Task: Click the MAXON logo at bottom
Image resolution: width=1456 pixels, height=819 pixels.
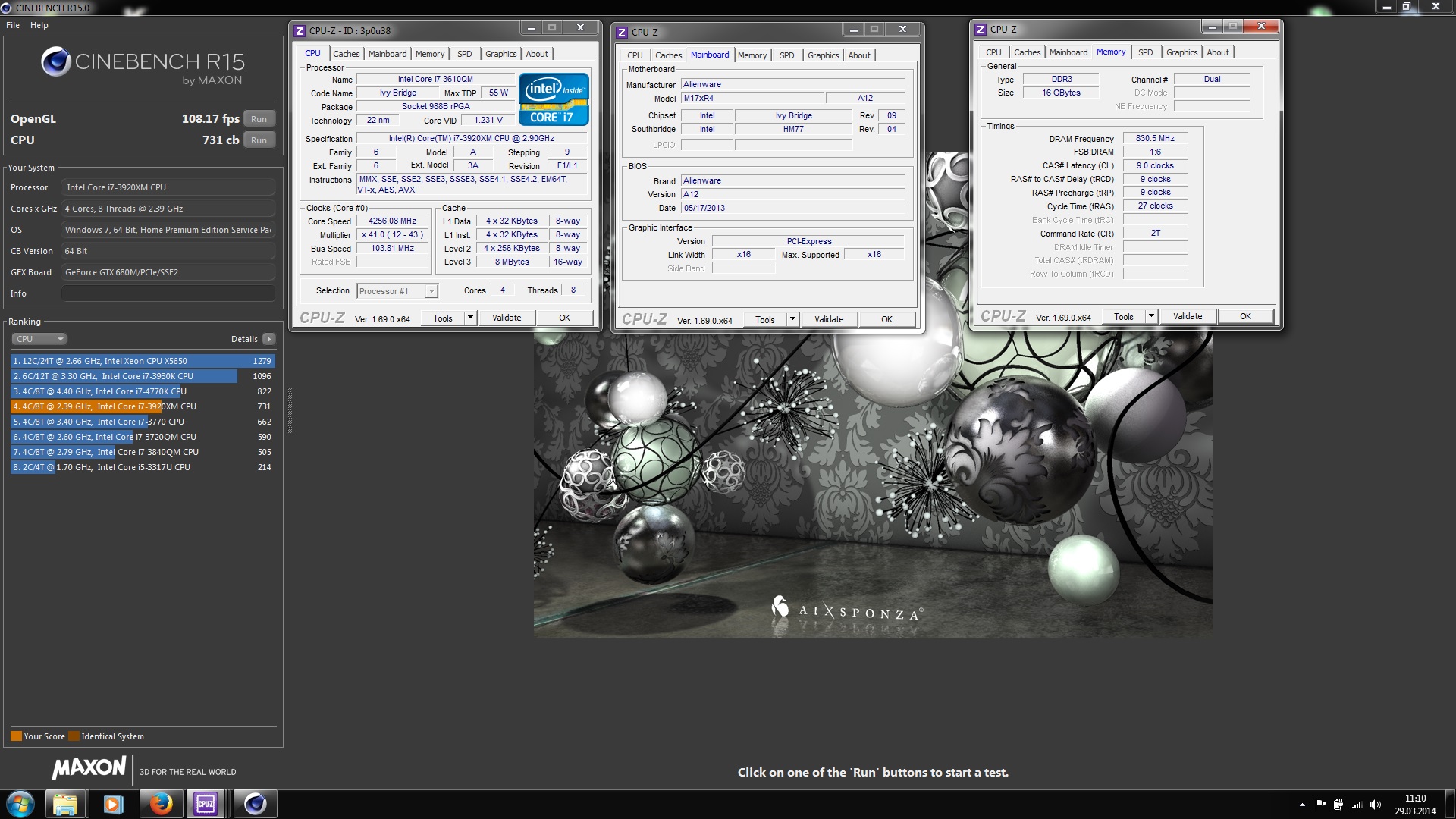Action: tap(89, 768)
